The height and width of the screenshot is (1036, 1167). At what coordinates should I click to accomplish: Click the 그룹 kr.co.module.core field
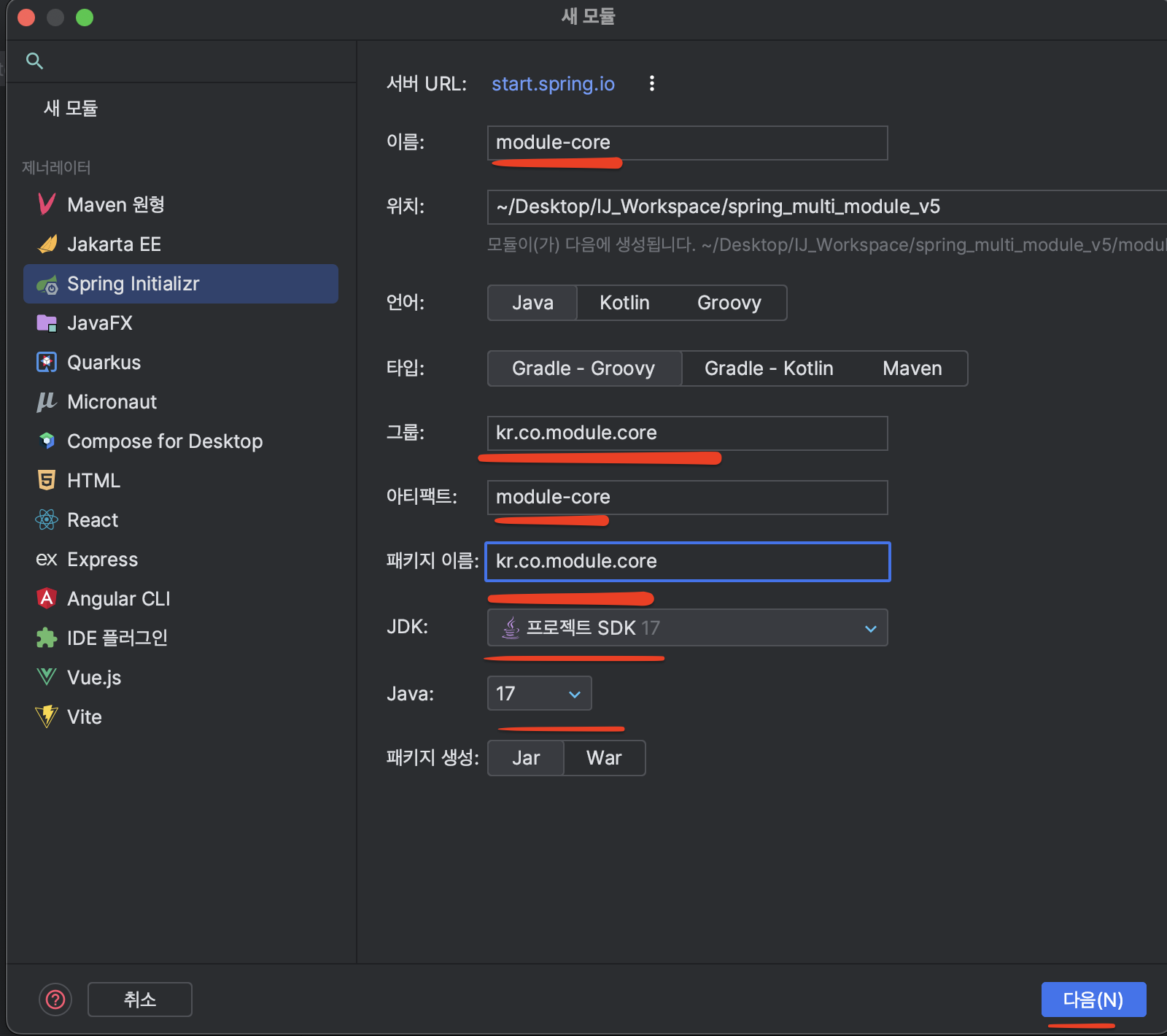point(687,433)
